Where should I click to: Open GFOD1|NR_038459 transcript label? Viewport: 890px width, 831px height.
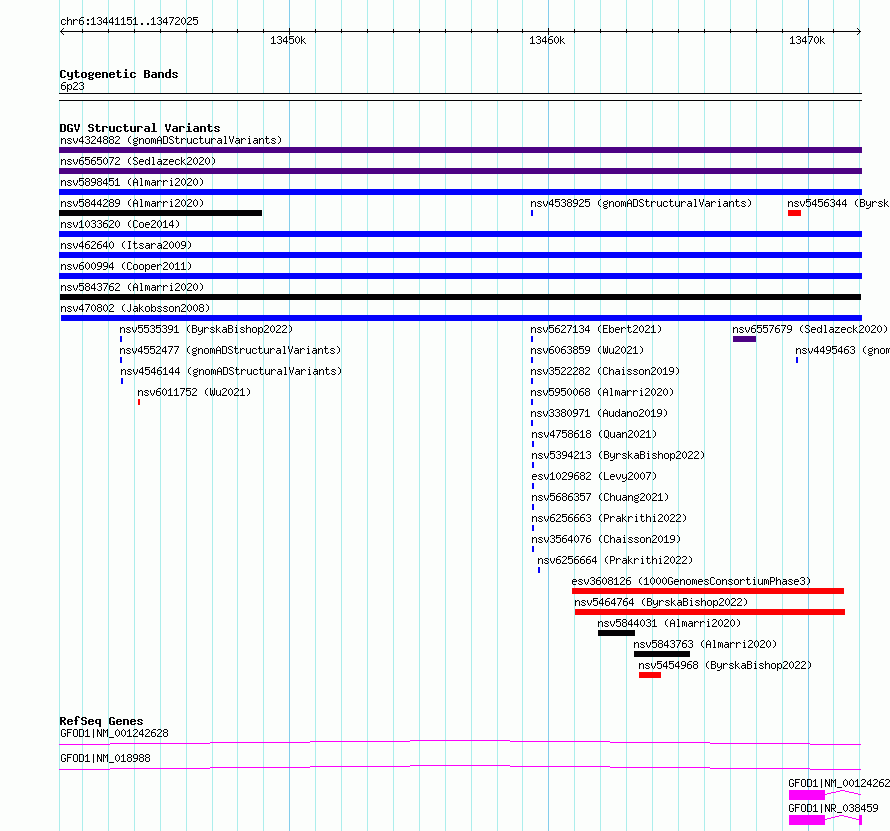point(833,808)
